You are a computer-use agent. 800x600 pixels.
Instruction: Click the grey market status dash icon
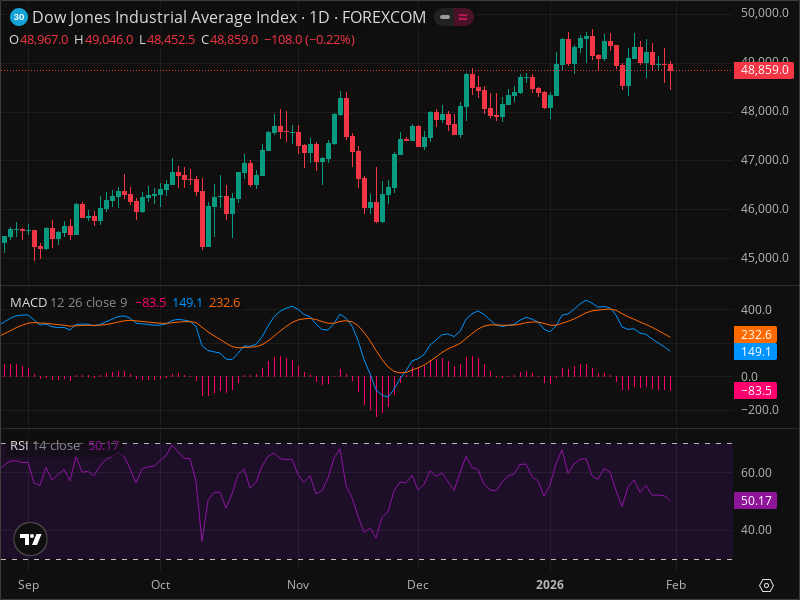[x=445, y=17]
